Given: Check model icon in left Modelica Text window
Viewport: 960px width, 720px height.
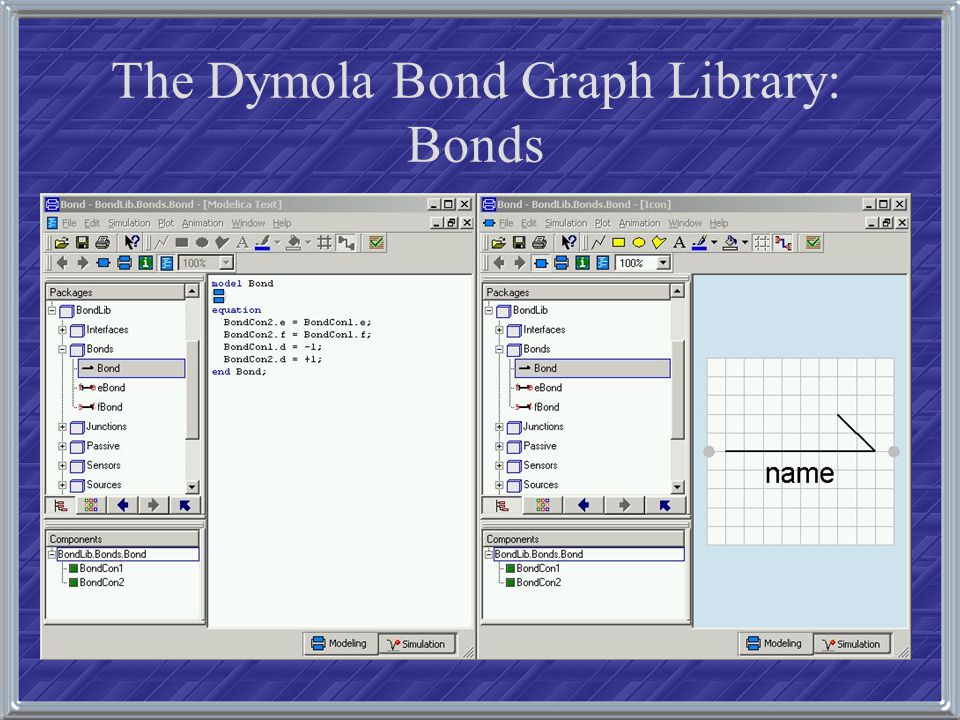Looking at the screenshot, I should click(x=376, y=242).
